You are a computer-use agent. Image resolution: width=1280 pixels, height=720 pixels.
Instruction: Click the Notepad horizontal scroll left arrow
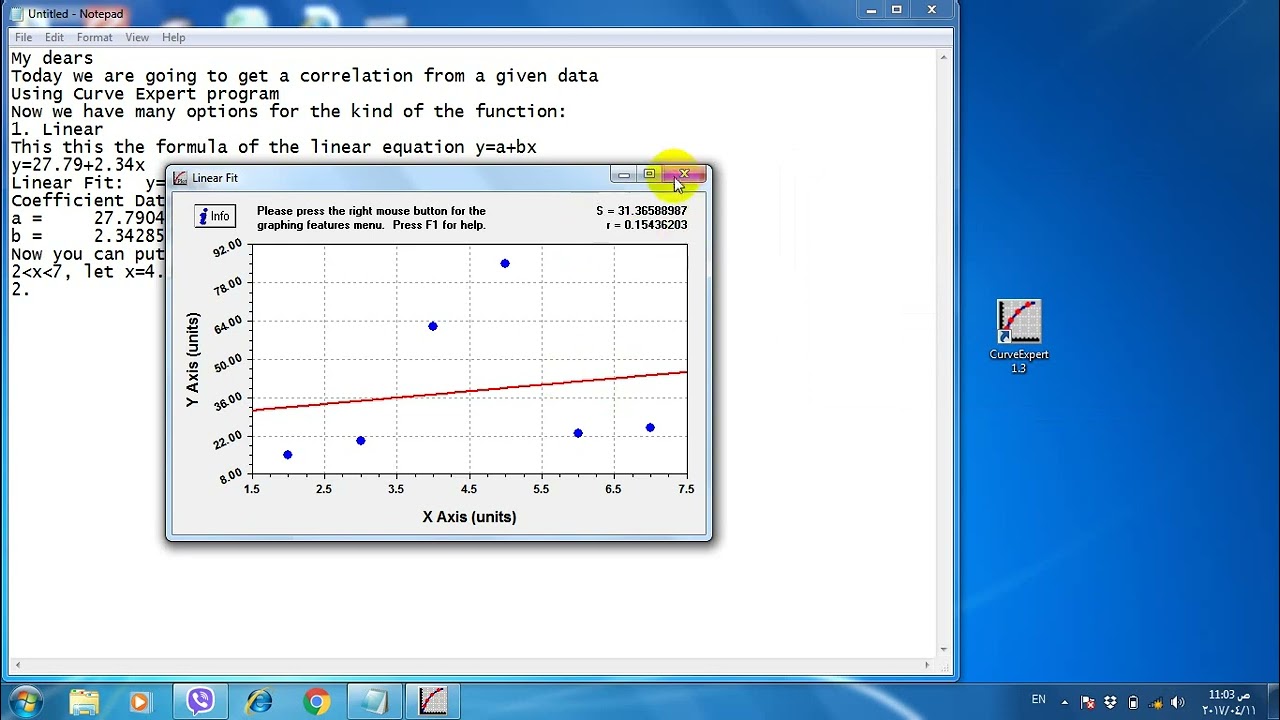pos(17,665)
